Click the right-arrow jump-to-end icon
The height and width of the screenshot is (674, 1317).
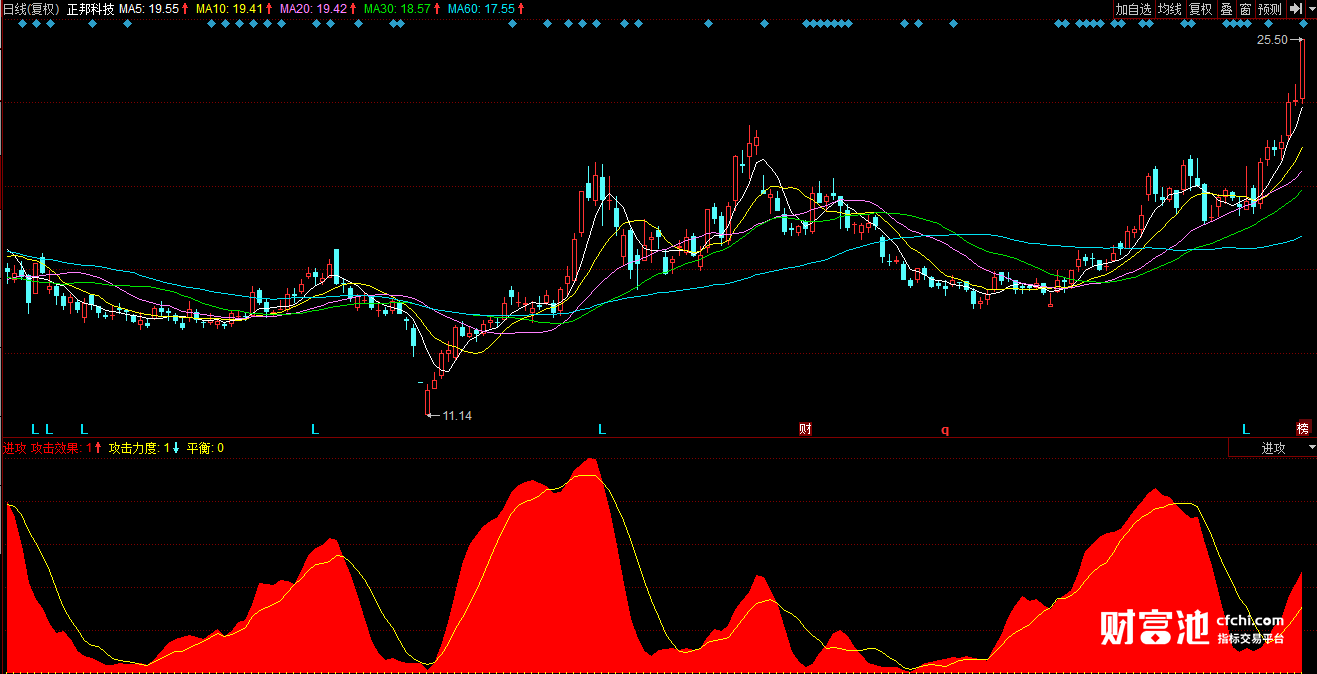click(x=1294, y=9)
